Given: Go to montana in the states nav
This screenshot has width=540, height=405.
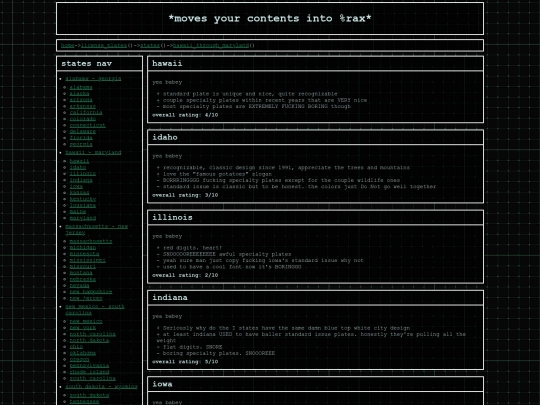Looking at the screenshot, I should point(81,273).
